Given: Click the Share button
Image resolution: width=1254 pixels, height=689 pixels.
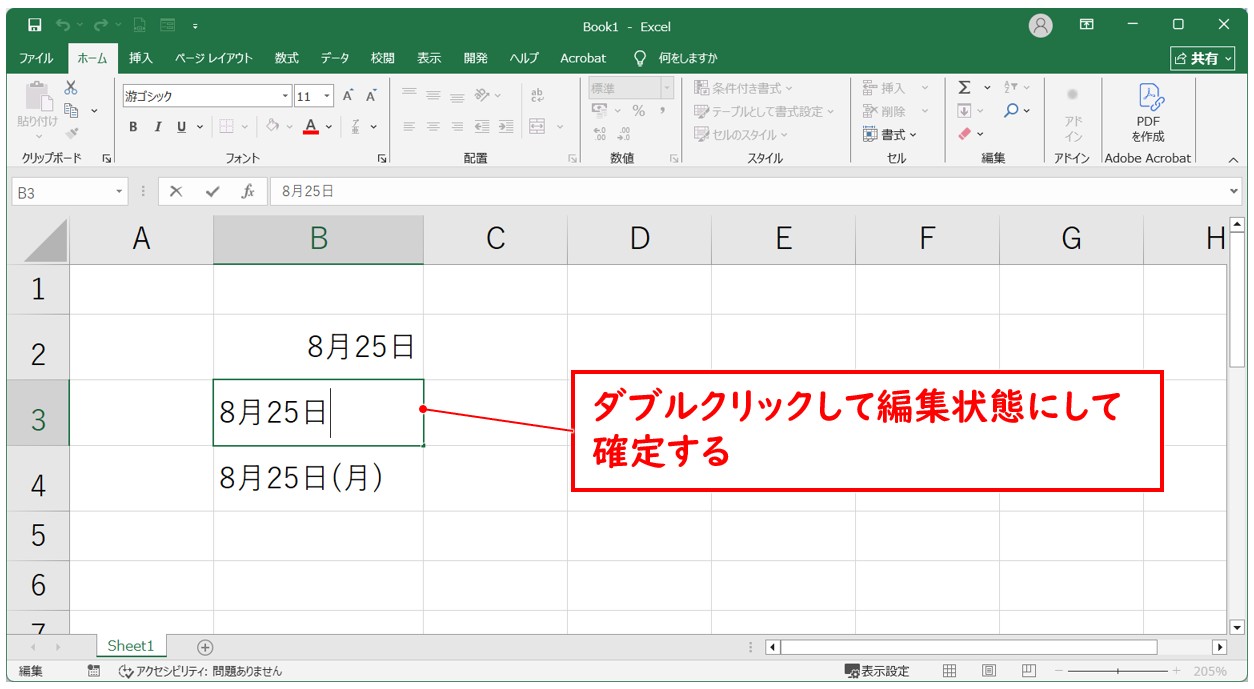Looking at the screenshot, I should pyautogui.click(x=1203, y=59).
